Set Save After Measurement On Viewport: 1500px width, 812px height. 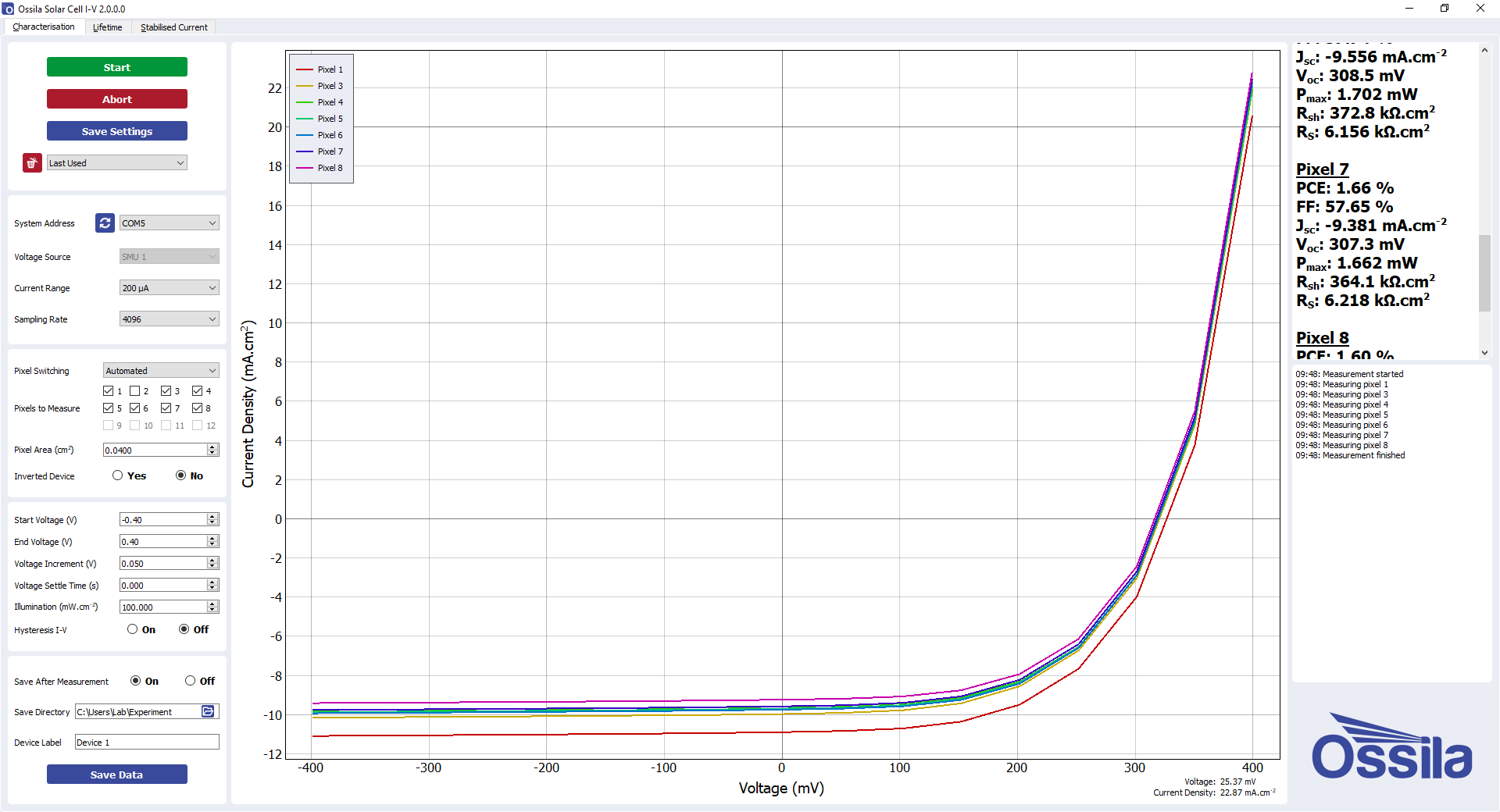click(136, 680)
